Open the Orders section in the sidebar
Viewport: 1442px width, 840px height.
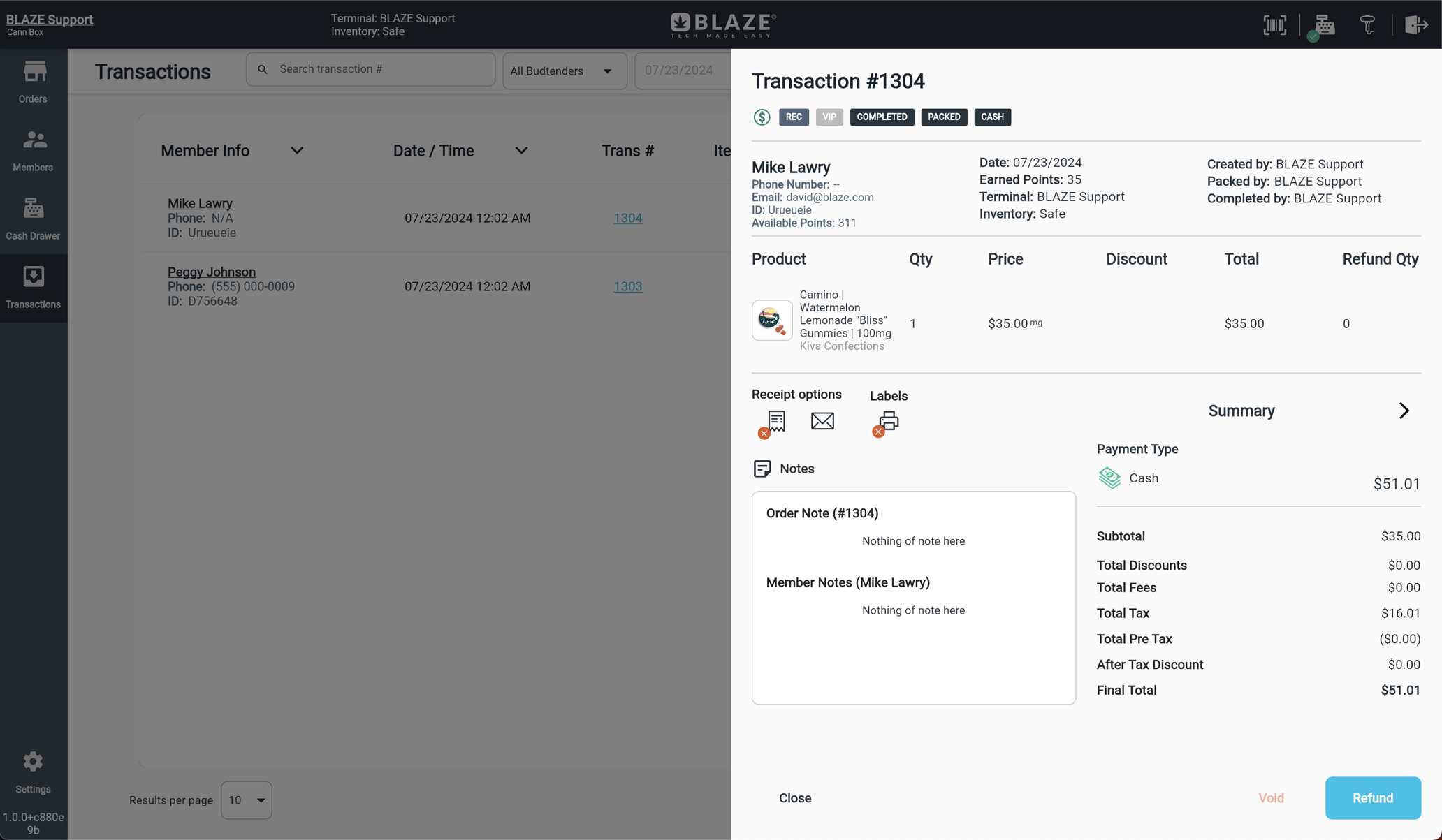(x=33, y=80)
